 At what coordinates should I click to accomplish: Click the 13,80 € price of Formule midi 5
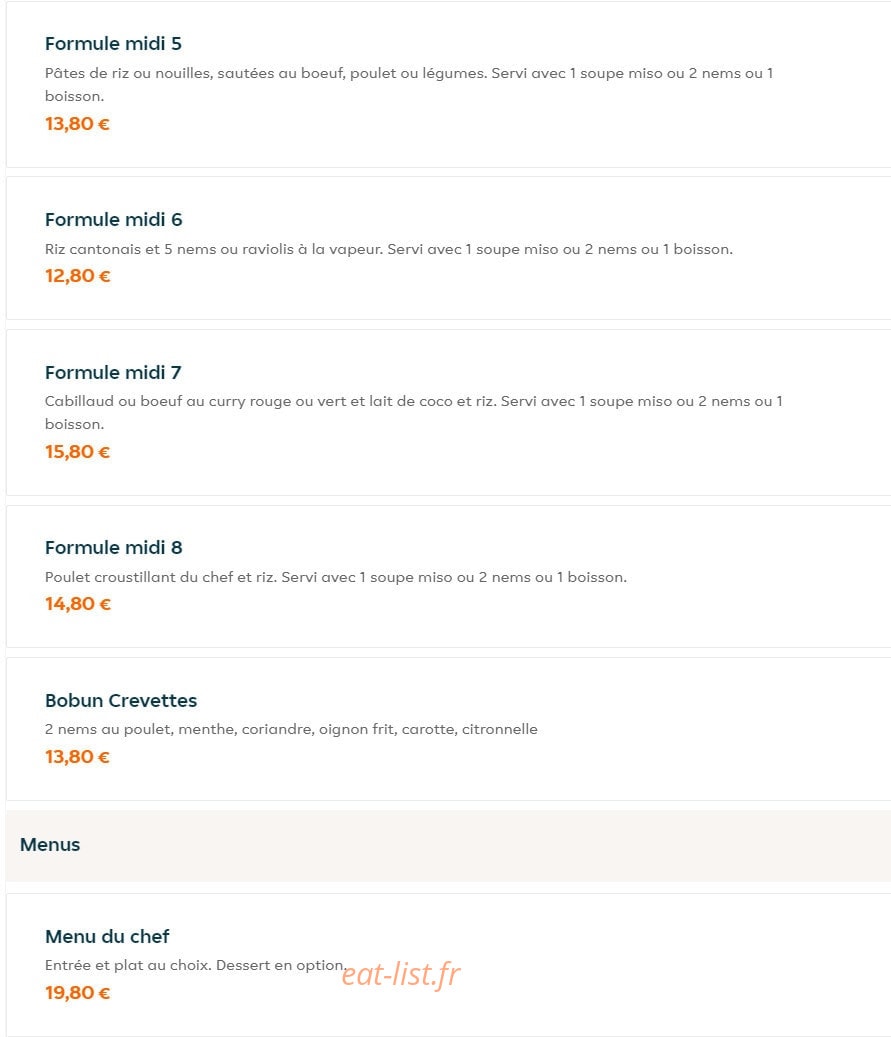[77, 124]
